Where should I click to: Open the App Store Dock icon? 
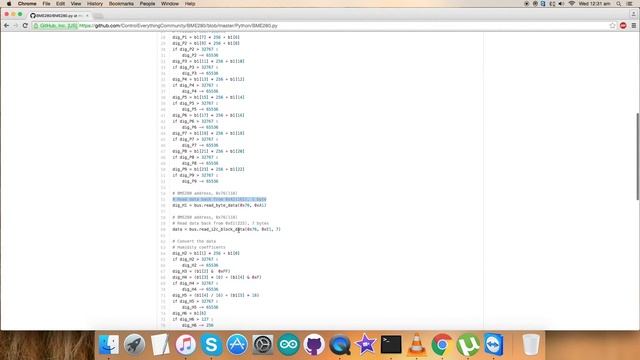pyautogui.click(x=237, y=345)
